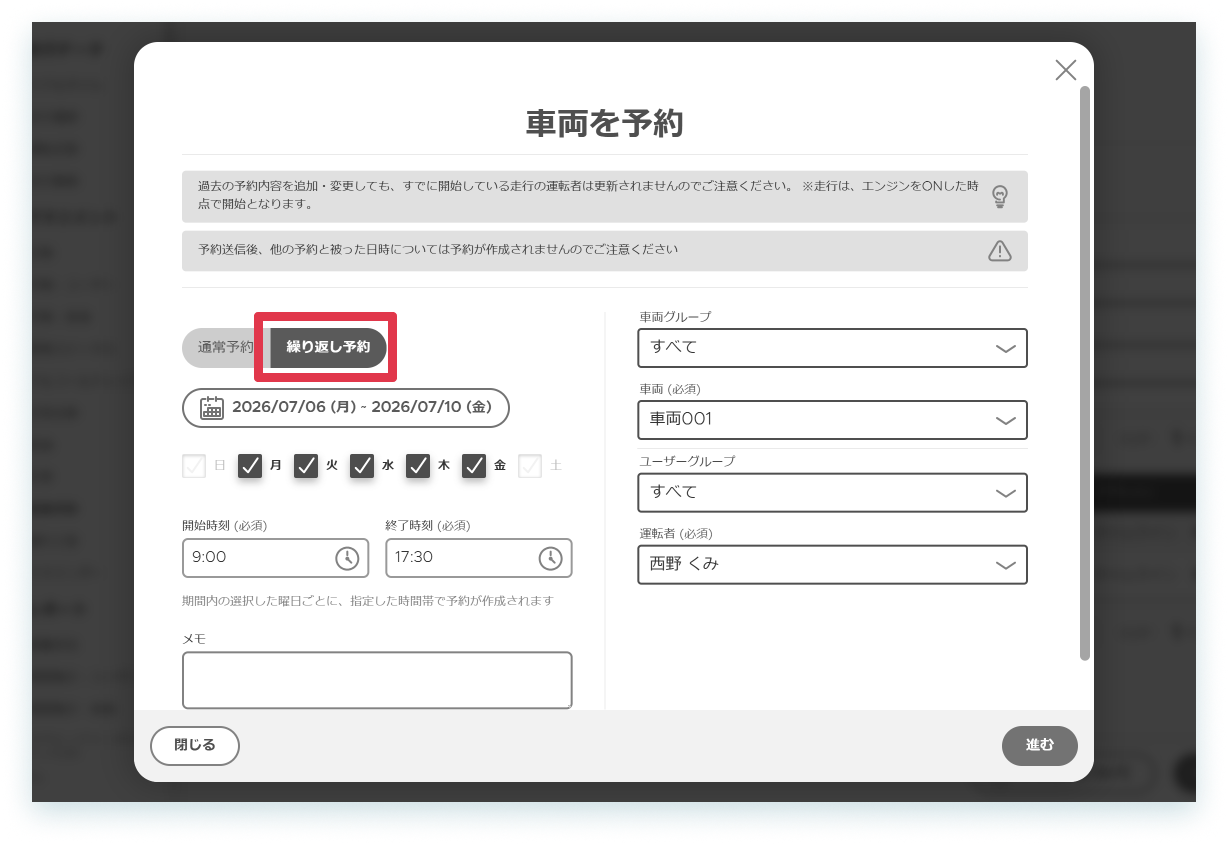Uncheck the 水 (Wednesday) checkbox
Image resolution: width=1228 pixels, height=844 pixels.
click(362, 466)
